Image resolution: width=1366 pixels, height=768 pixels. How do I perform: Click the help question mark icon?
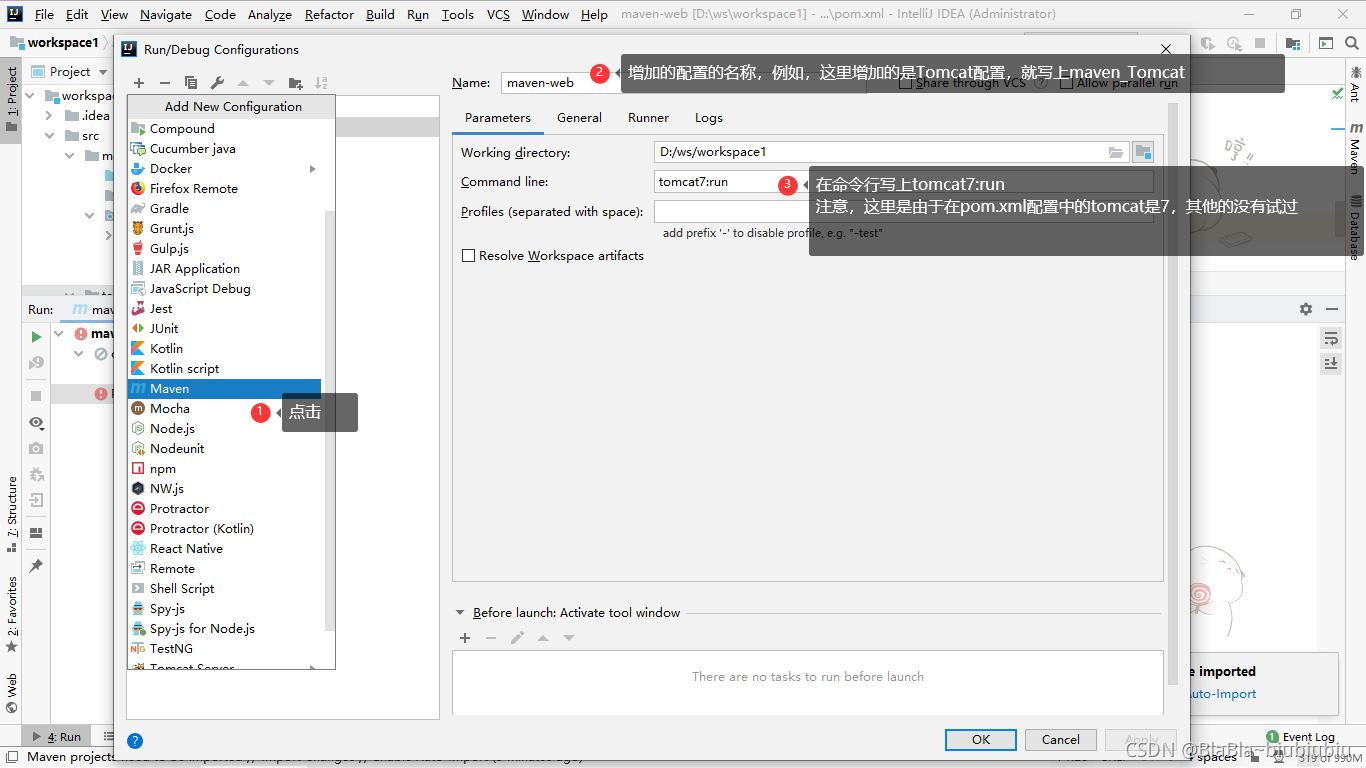click(x=135, y=741)
